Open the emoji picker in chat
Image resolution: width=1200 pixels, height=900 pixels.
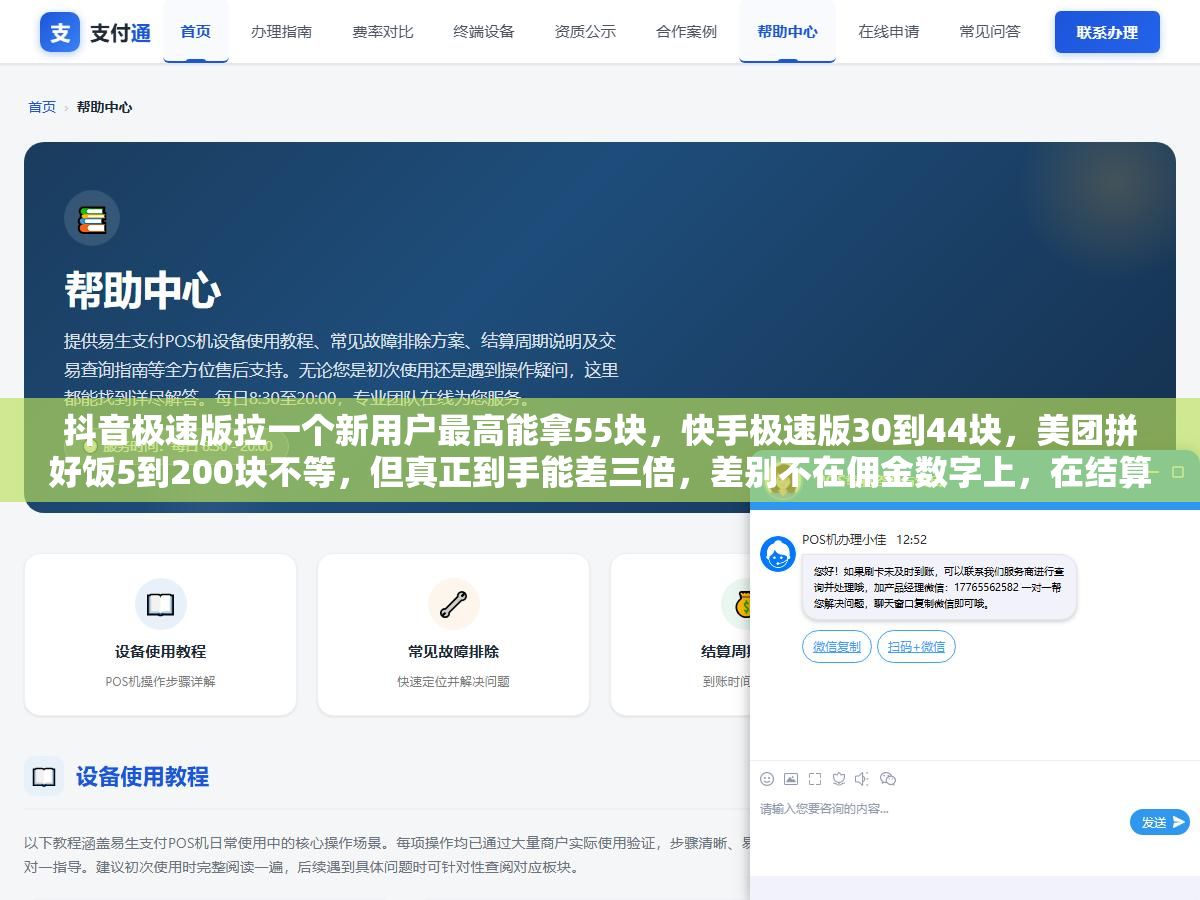pyautogui.click(x=767, y=778)
